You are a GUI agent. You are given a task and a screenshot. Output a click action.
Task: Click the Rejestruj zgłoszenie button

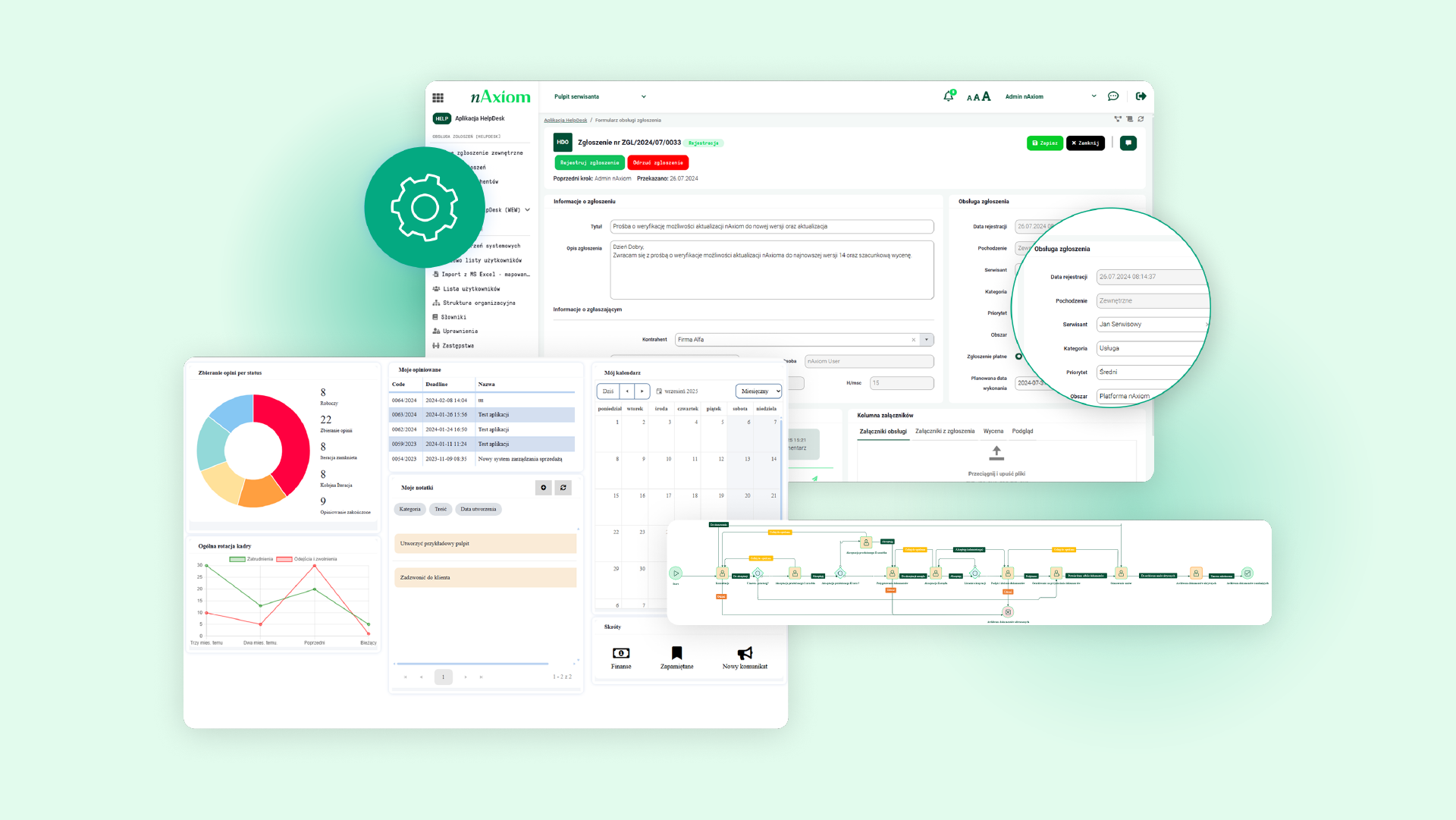point(589,163)
